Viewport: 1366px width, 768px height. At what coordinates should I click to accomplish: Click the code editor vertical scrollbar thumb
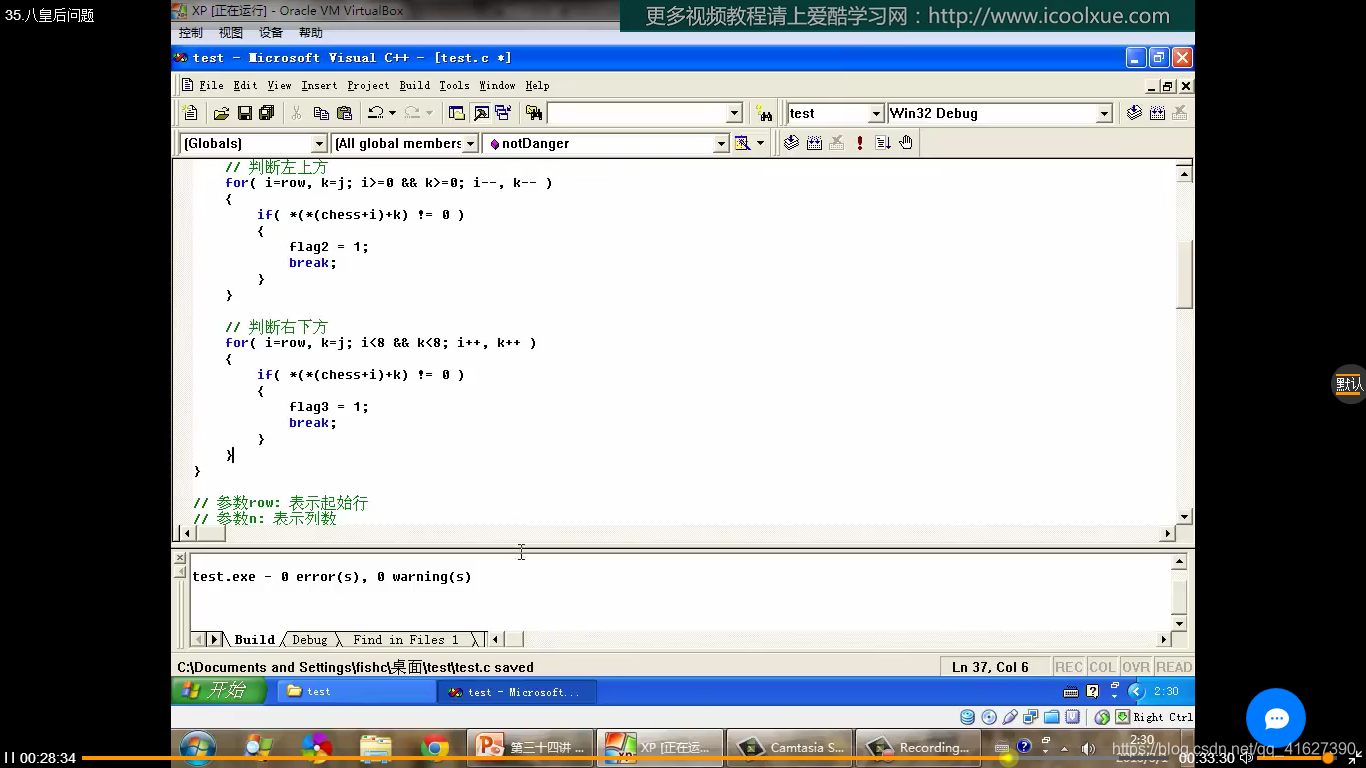[x=1184, y=275]
